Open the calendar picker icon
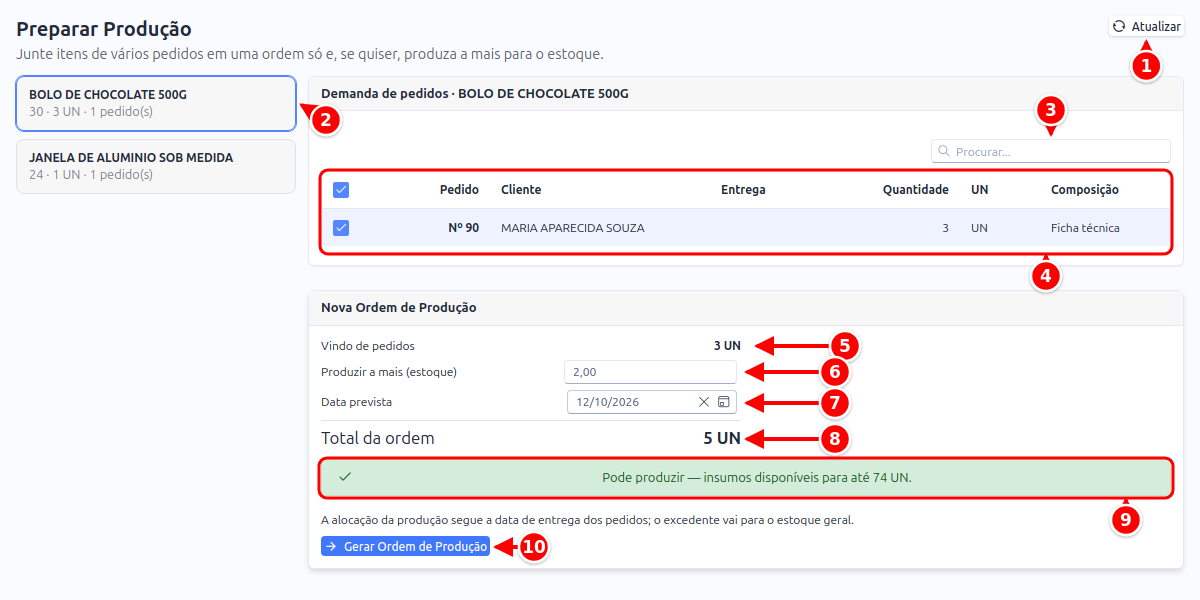 724,402
